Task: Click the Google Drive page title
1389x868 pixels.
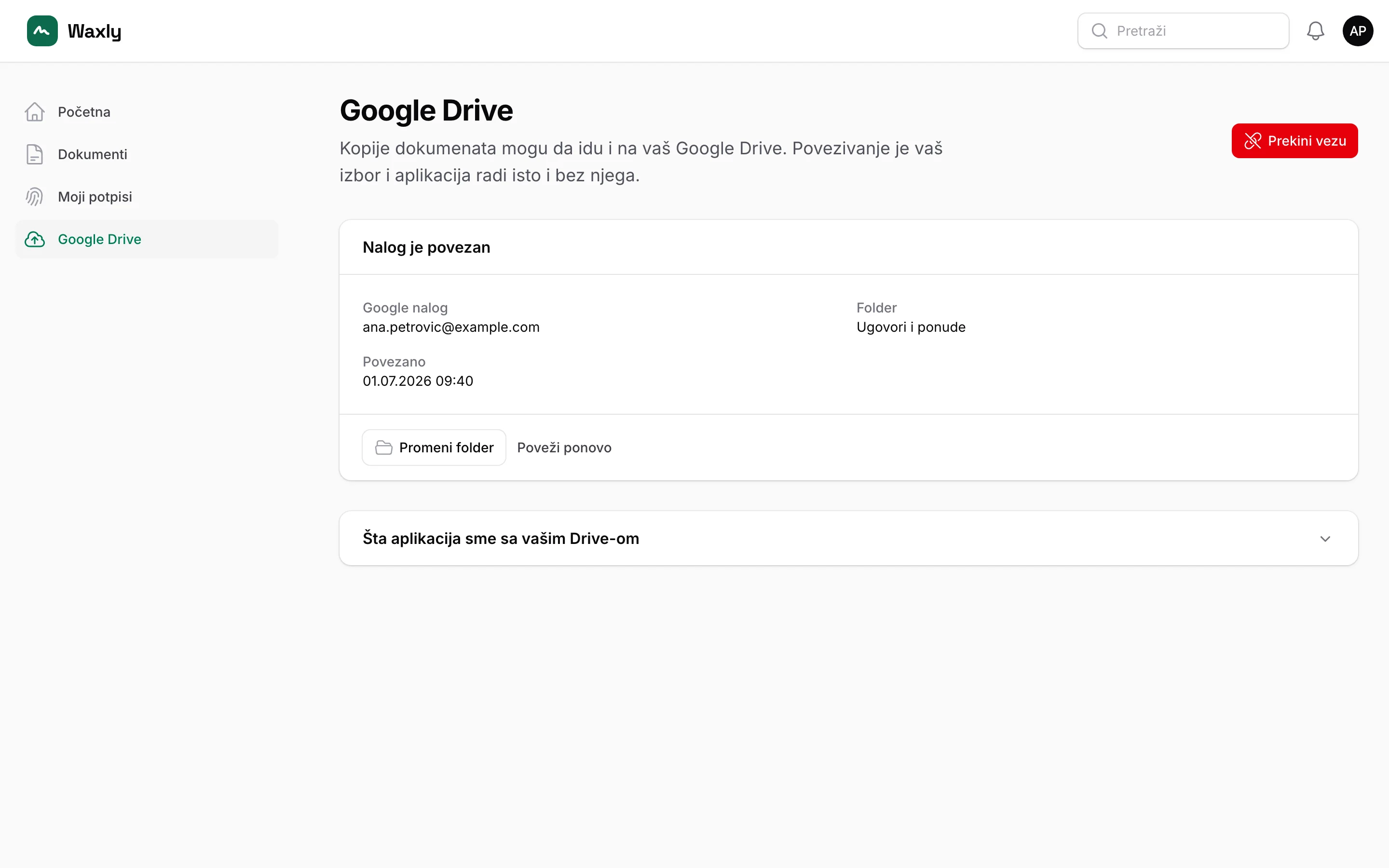Action: click(x=426, y=111)
